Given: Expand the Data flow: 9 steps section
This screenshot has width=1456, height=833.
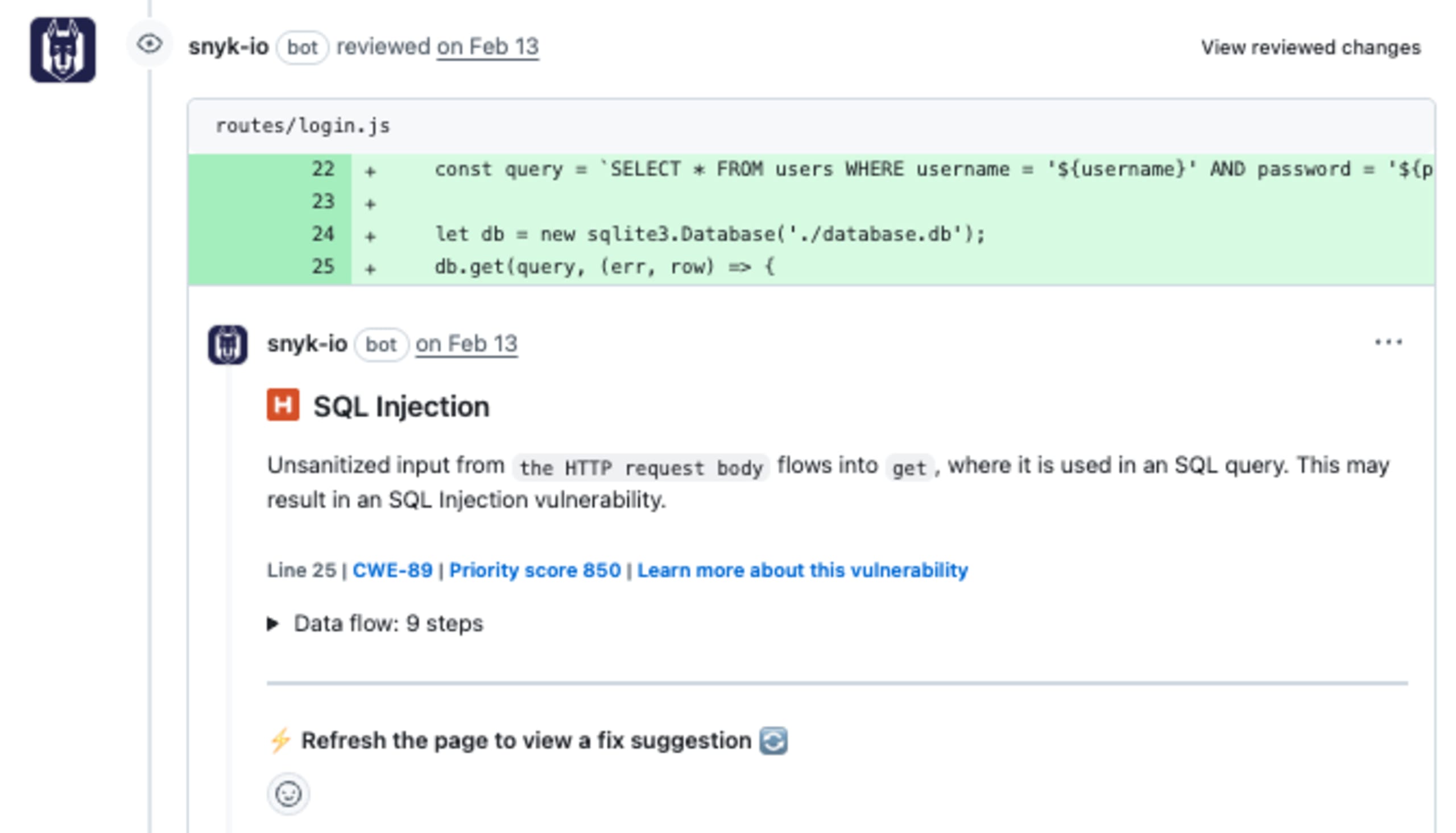Looking at the screenshot, I should click(274, 624).
